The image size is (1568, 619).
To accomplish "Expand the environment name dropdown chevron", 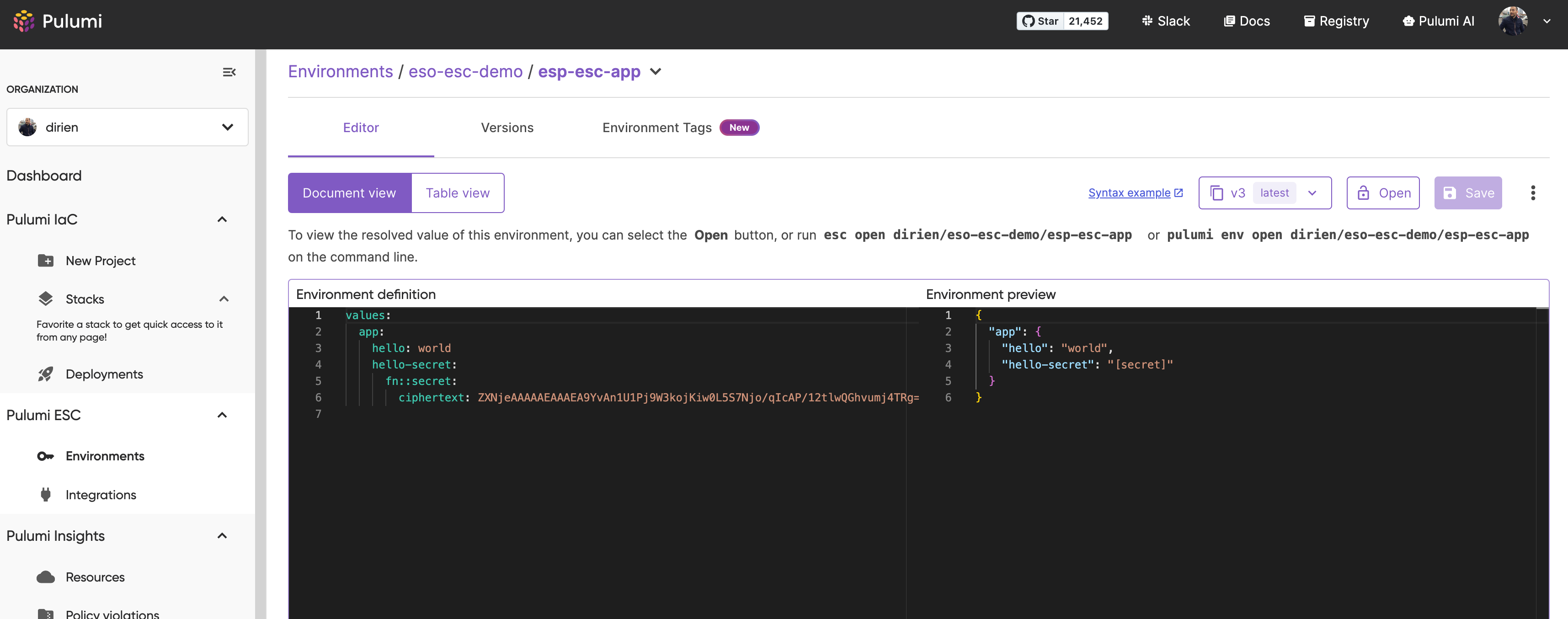I will pyautogui.click(x=656, y=72).
